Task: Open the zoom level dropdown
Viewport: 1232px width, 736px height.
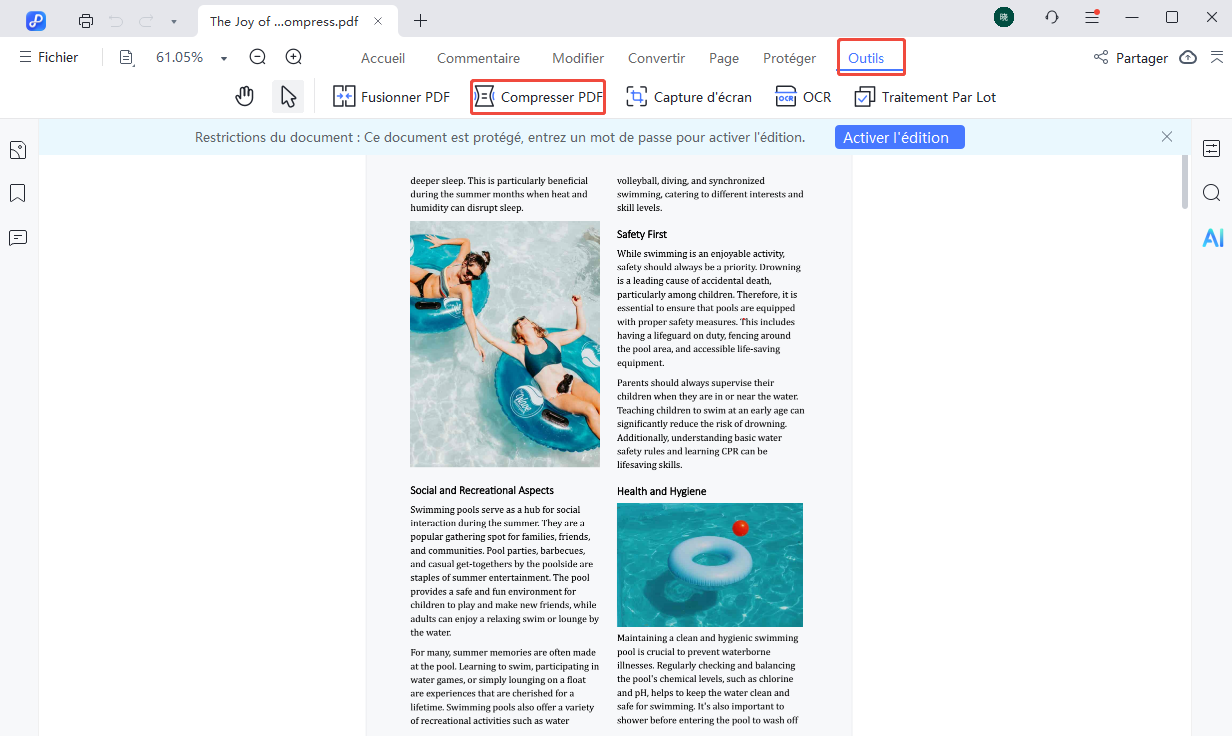Action: (x=223, y=57)
